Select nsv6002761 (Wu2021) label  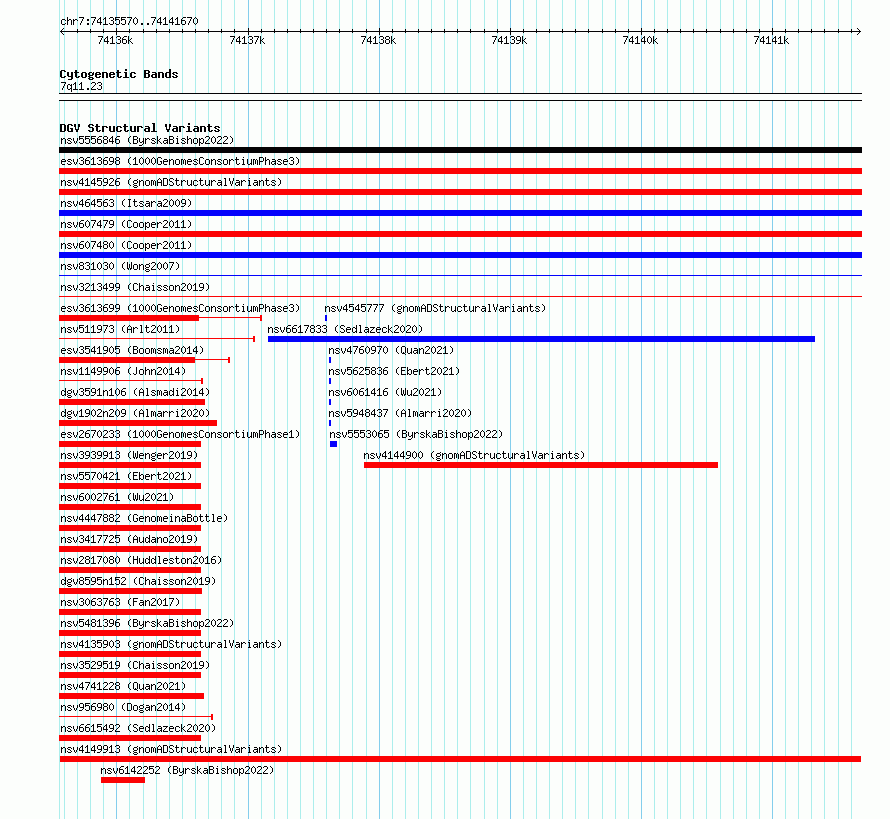coord(117,497)
